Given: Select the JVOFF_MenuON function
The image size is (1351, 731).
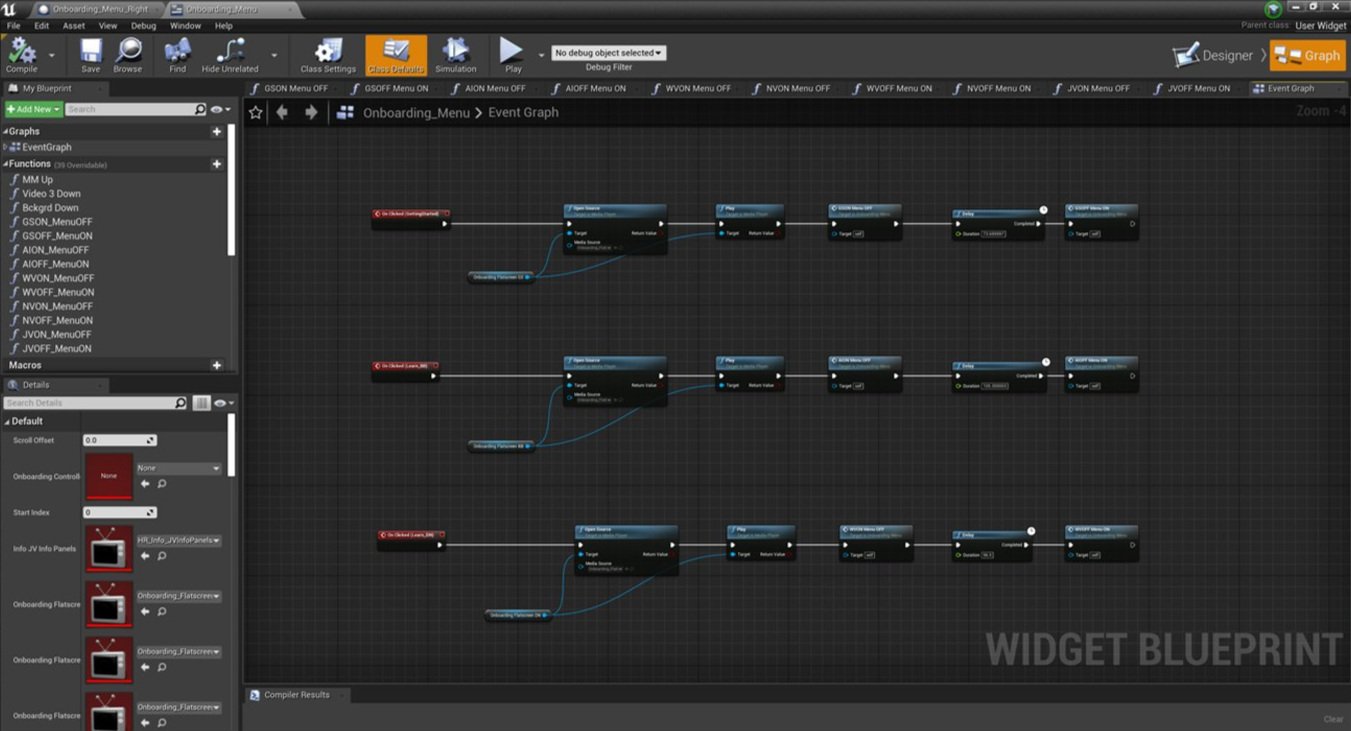Looking at the screenshot, I should pos(57,349).
